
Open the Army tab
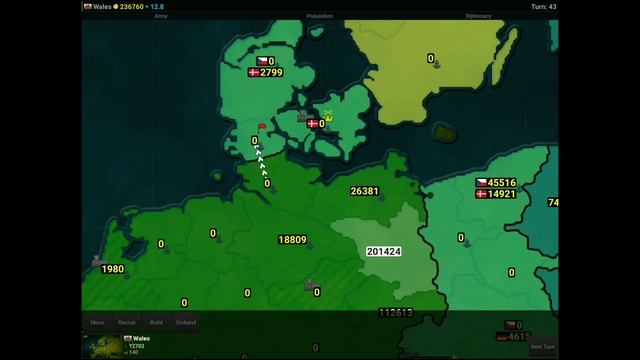(x=161, y=16)
